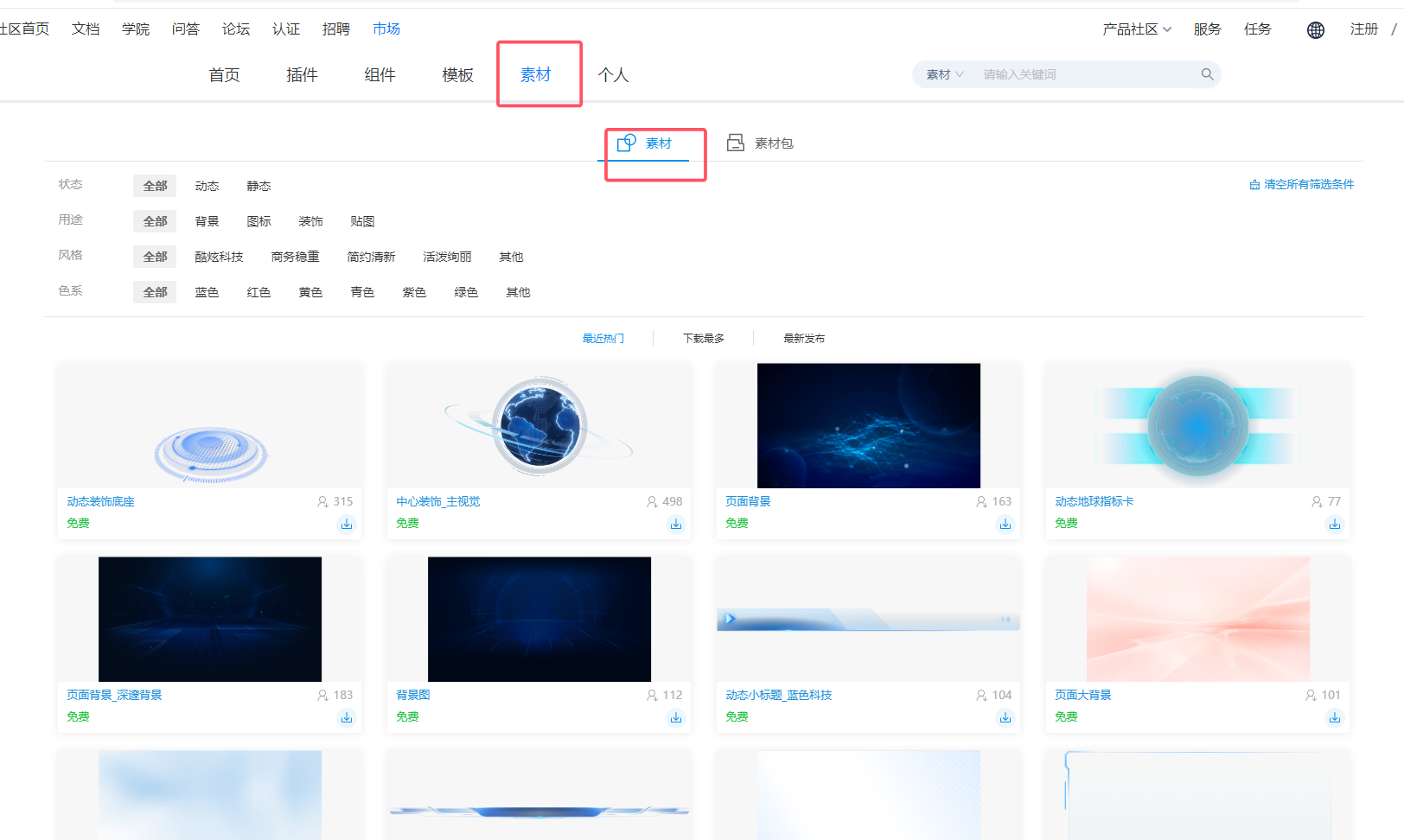Filter color by 红色
The height and width of the screenshot is (840, 1404).
point(258,292)
